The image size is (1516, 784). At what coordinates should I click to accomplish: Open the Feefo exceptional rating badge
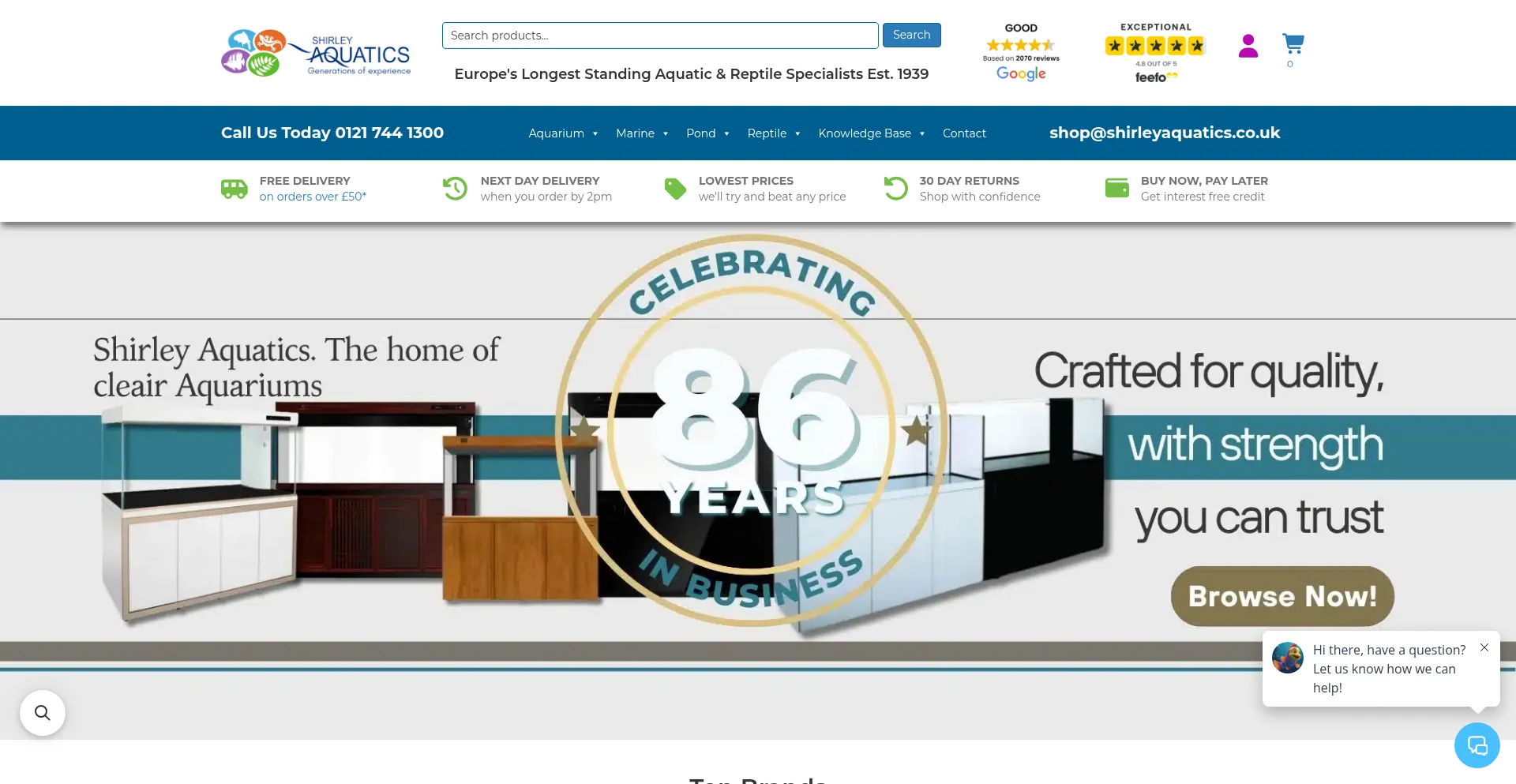[1156, 53]
